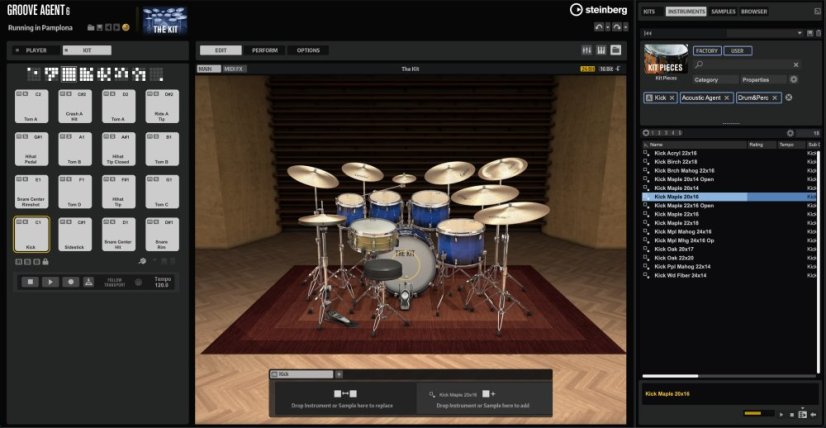Click the horizontal scrollbar under the kick list
826x428 pixels.
click(671, 376)
